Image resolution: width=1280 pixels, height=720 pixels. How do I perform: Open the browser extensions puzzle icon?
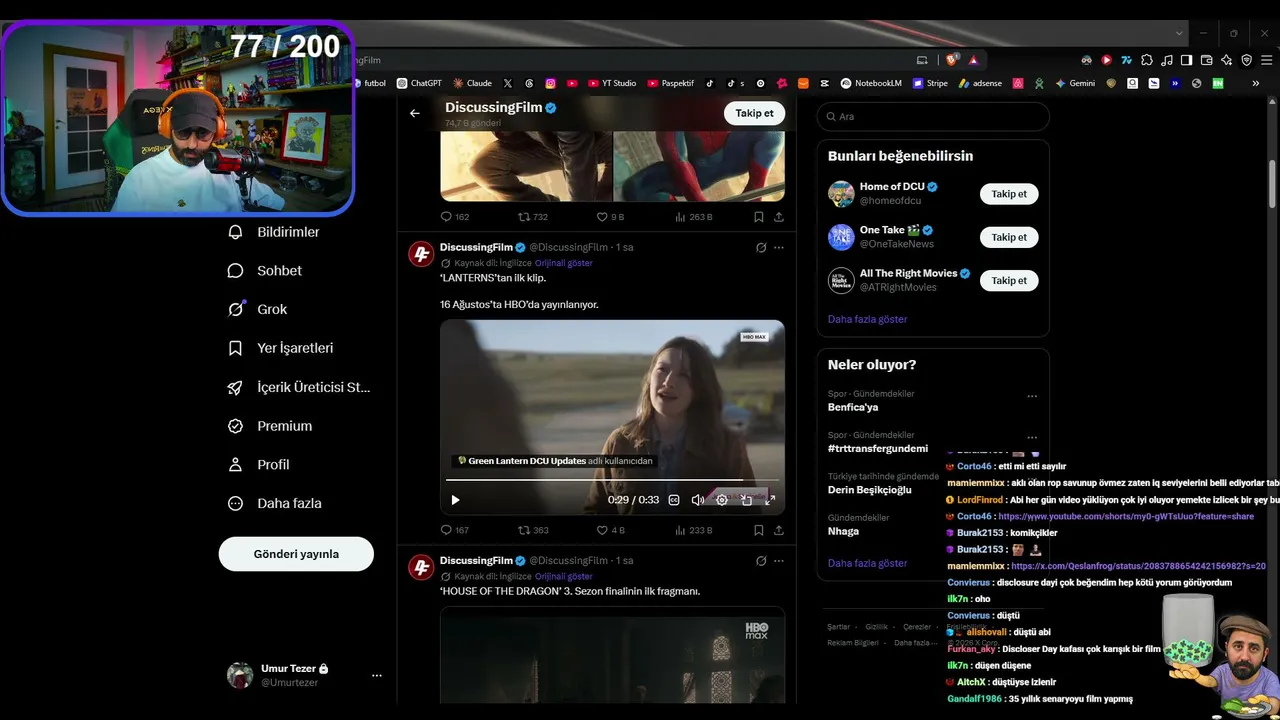(x=1147, y=60)
